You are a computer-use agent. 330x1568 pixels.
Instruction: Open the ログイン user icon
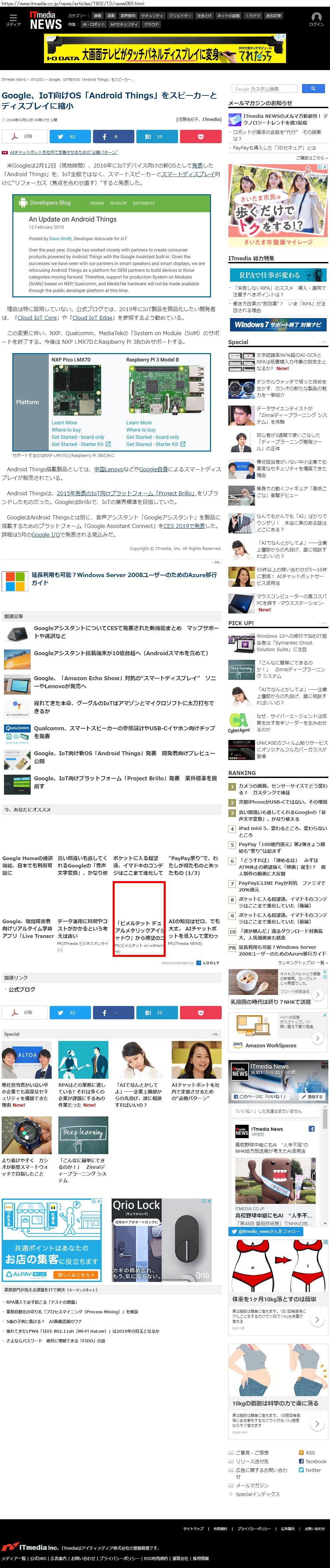[x=317, y=19]
